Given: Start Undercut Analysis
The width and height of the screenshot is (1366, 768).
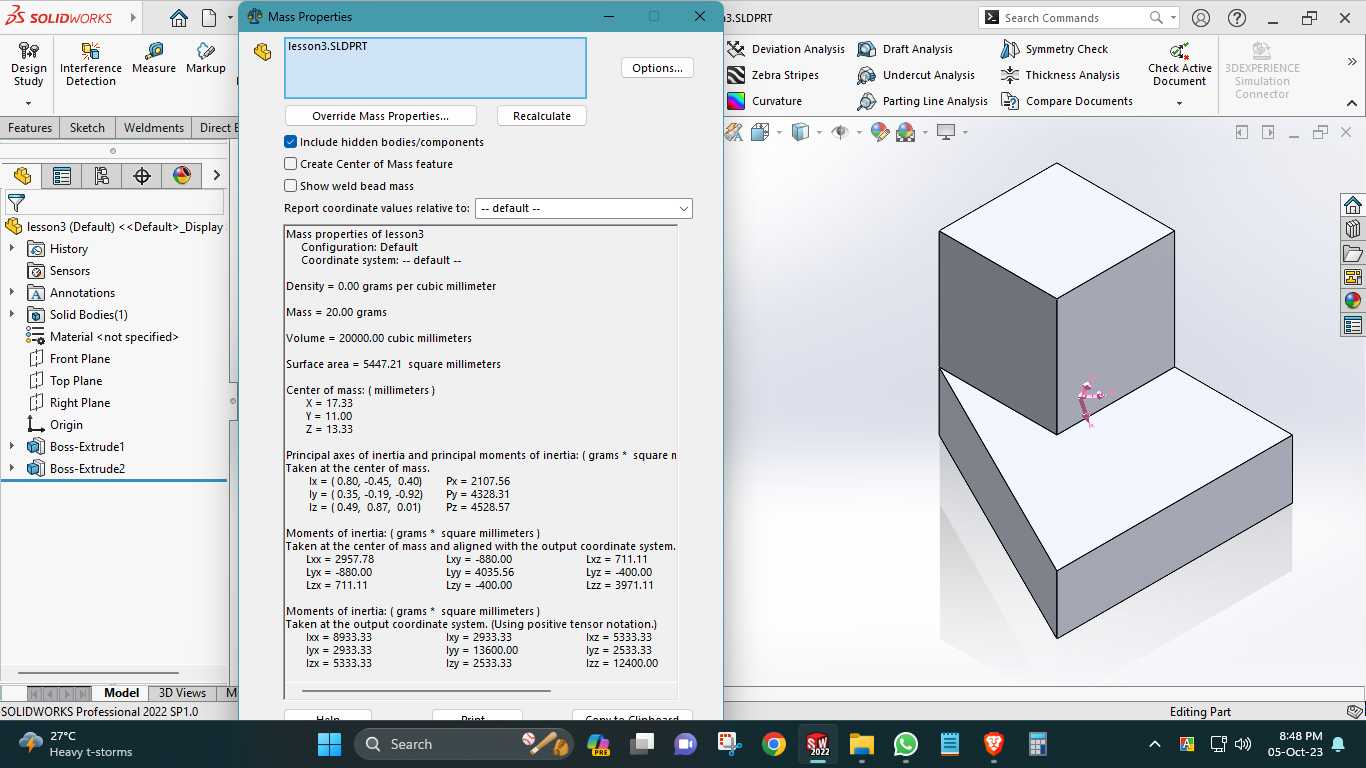Looking at the screenshot, I should pos(916,75).
